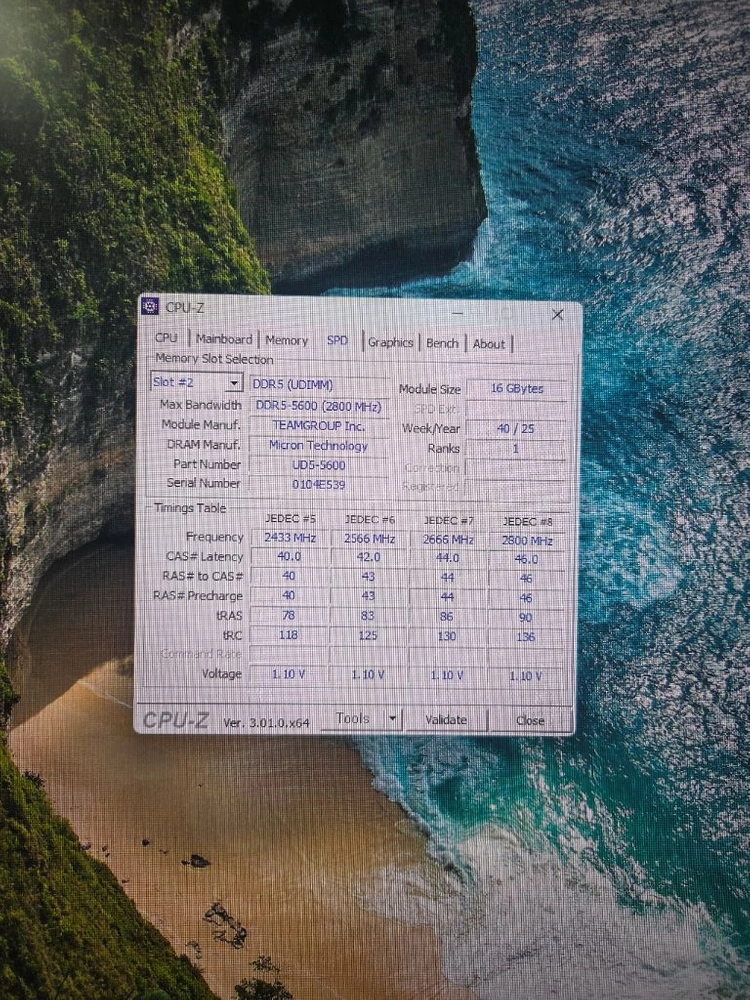The image size is (750, 1000).
Task: Click the 2433 MHz frequency cell
Action: click(290, 538)
